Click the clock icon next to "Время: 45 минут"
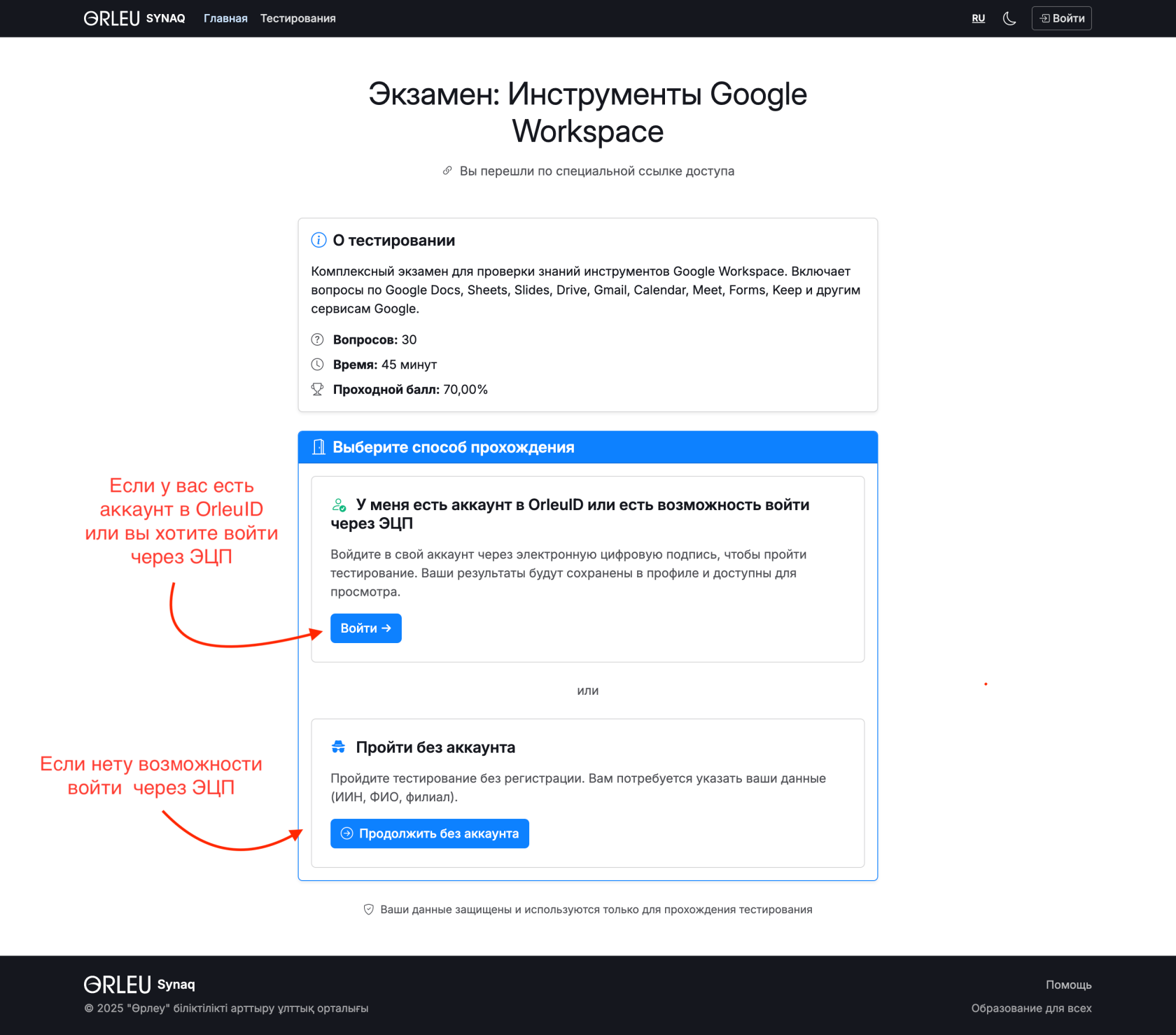Viewport: 1176px width, 1035px height. (317, 364)
